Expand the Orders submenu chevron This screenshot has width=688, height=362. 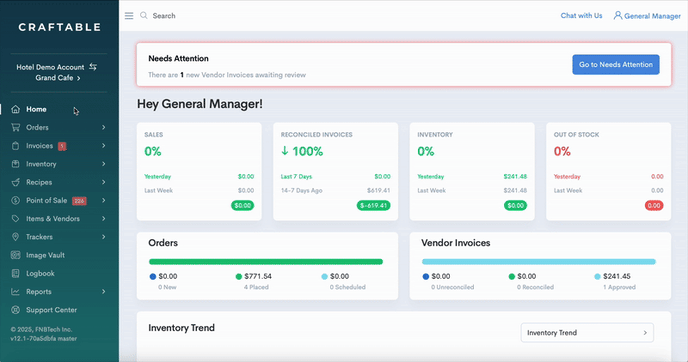pos(104,127)
